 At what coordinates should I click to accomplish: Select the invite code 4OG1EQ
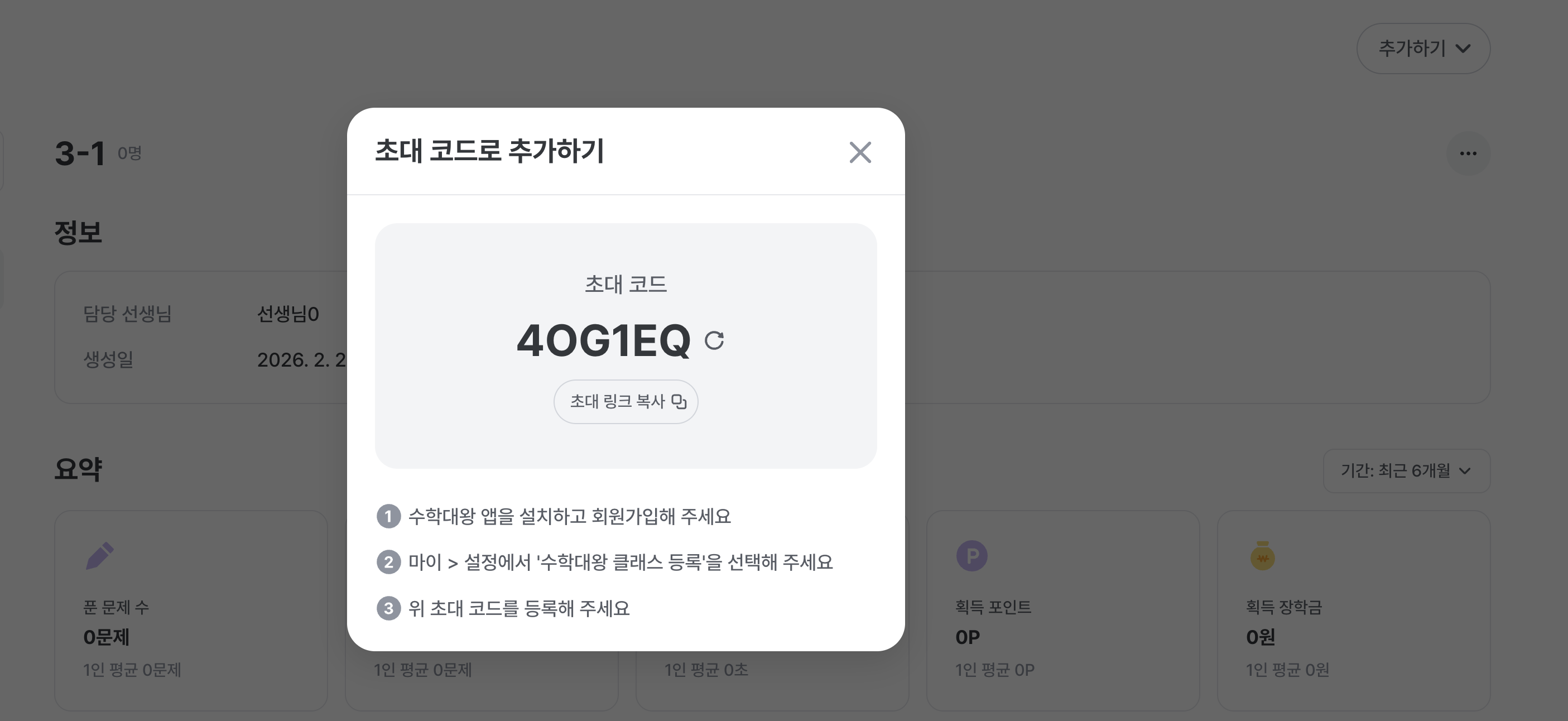[605, 341]
